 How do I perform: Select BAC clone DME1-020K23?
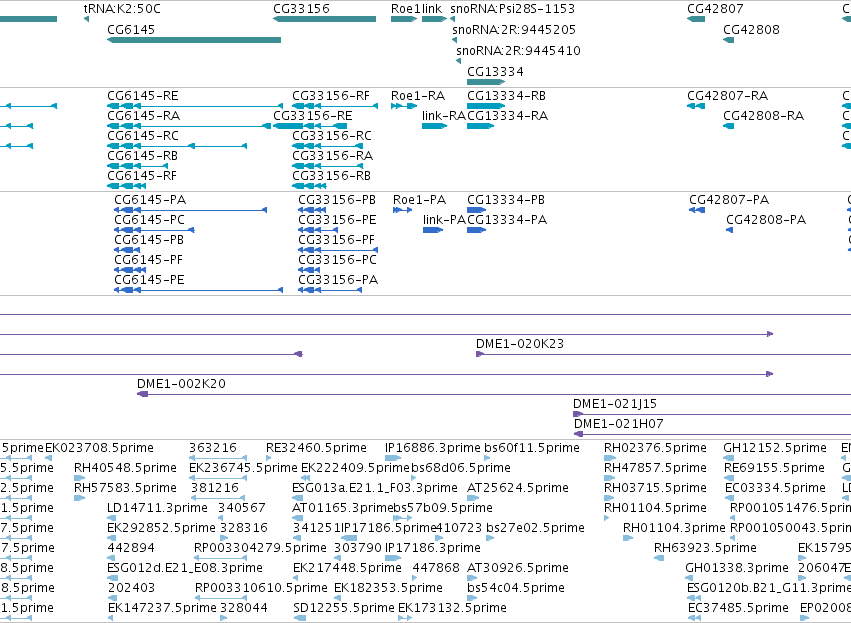pyautogui.click(x=520, y=344)
